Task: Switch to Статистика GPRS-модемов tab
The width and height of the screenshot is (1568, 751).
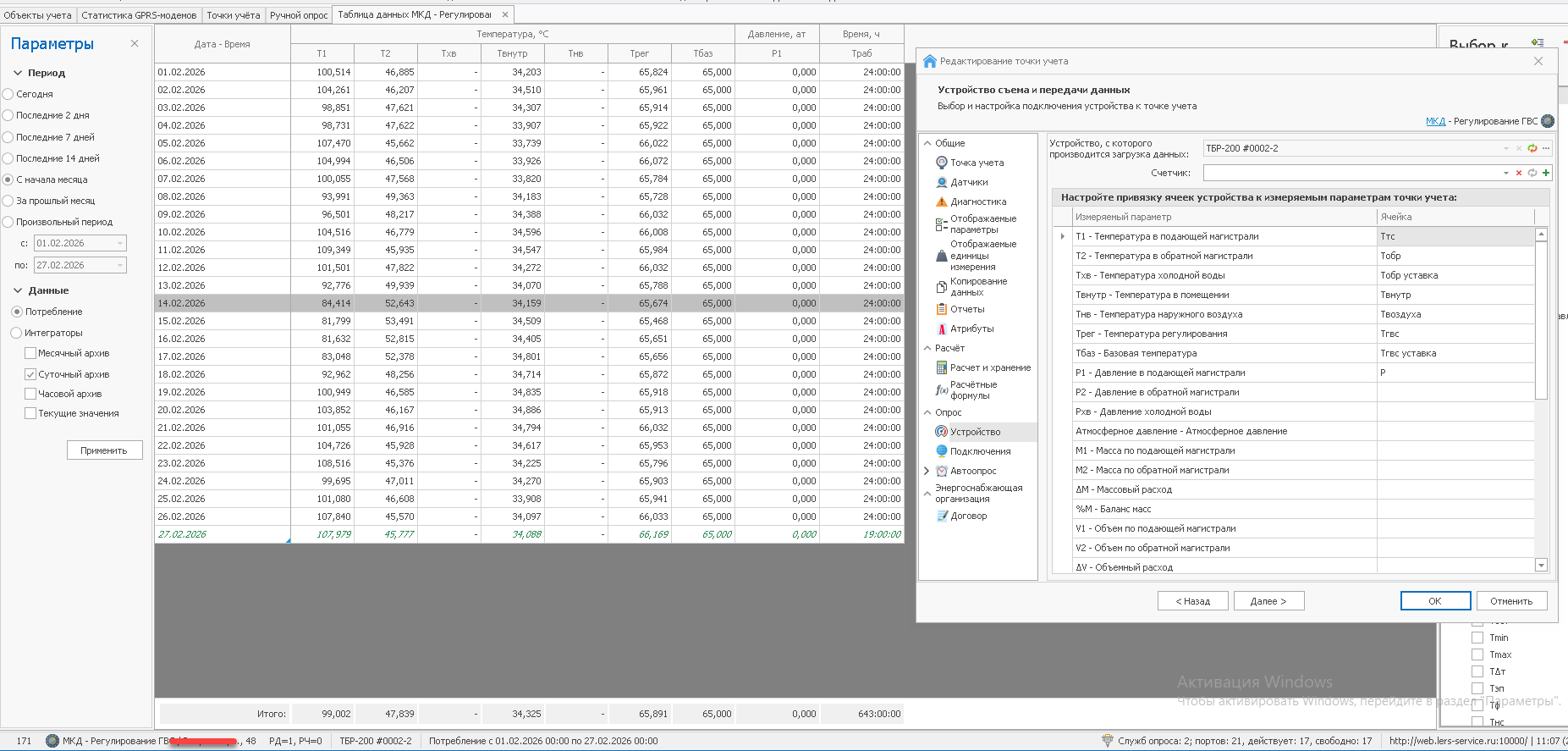Action: 139,15
